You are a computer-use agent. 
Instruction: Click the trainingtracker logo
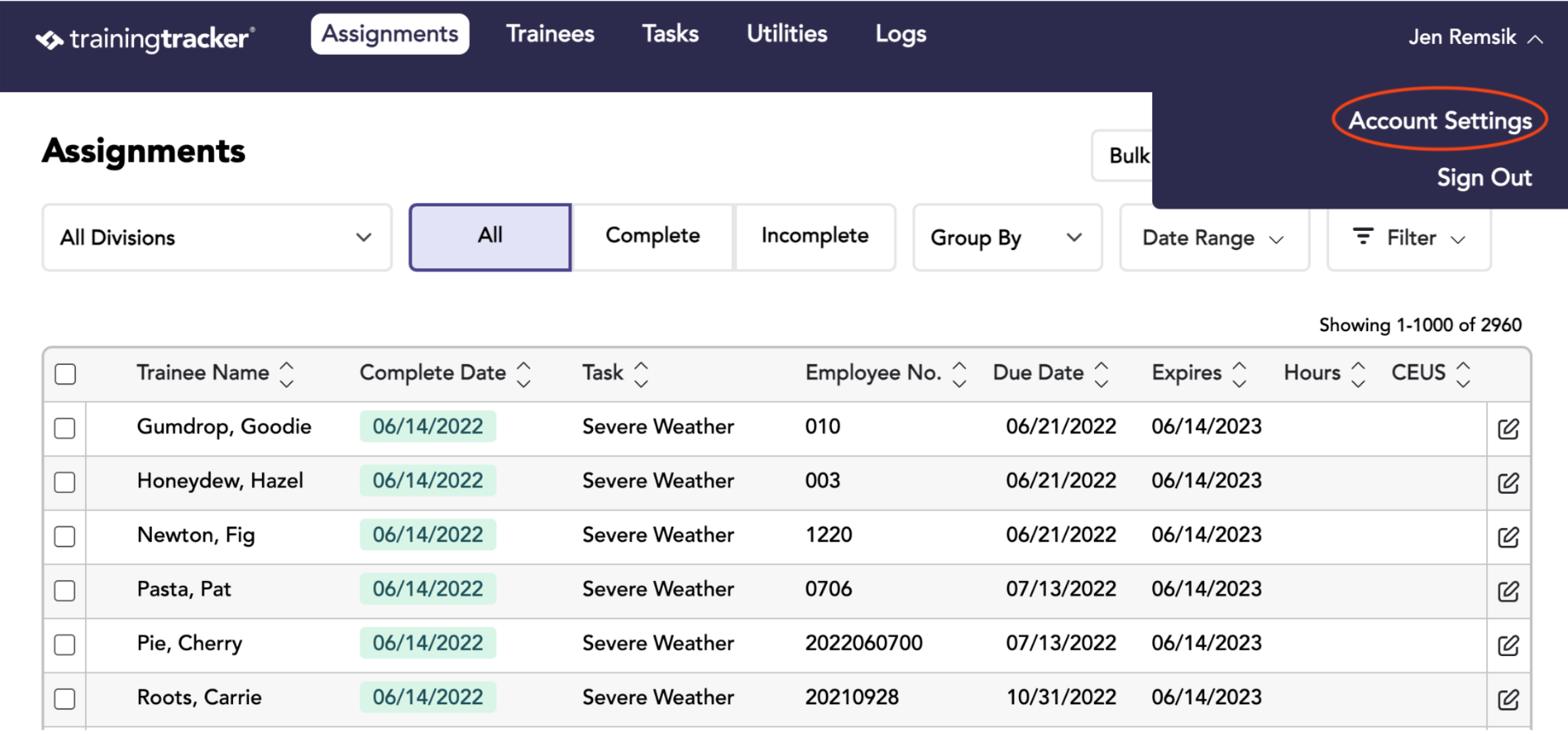coord(146,39)
